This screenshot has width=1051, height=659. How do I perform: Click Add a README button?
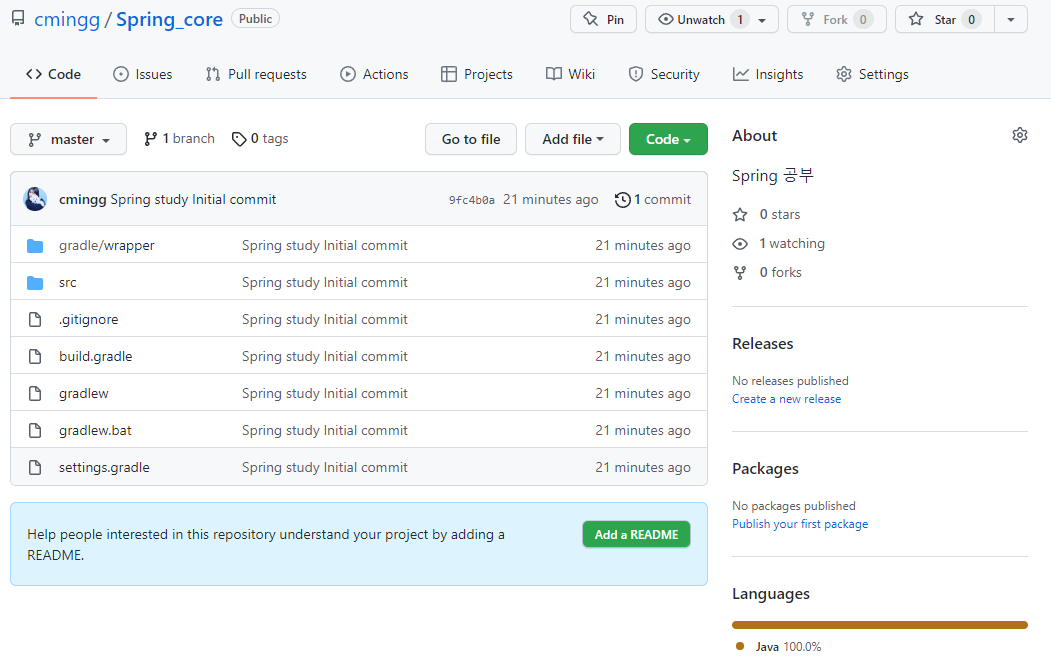[636, 534]
